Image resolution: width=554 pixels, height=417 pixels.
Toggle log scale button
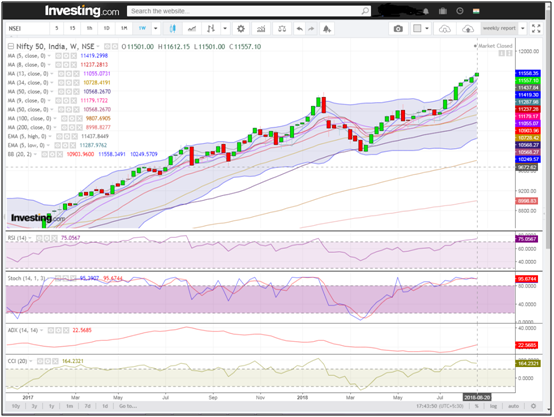pyautogui.click(x=493, y=406)
